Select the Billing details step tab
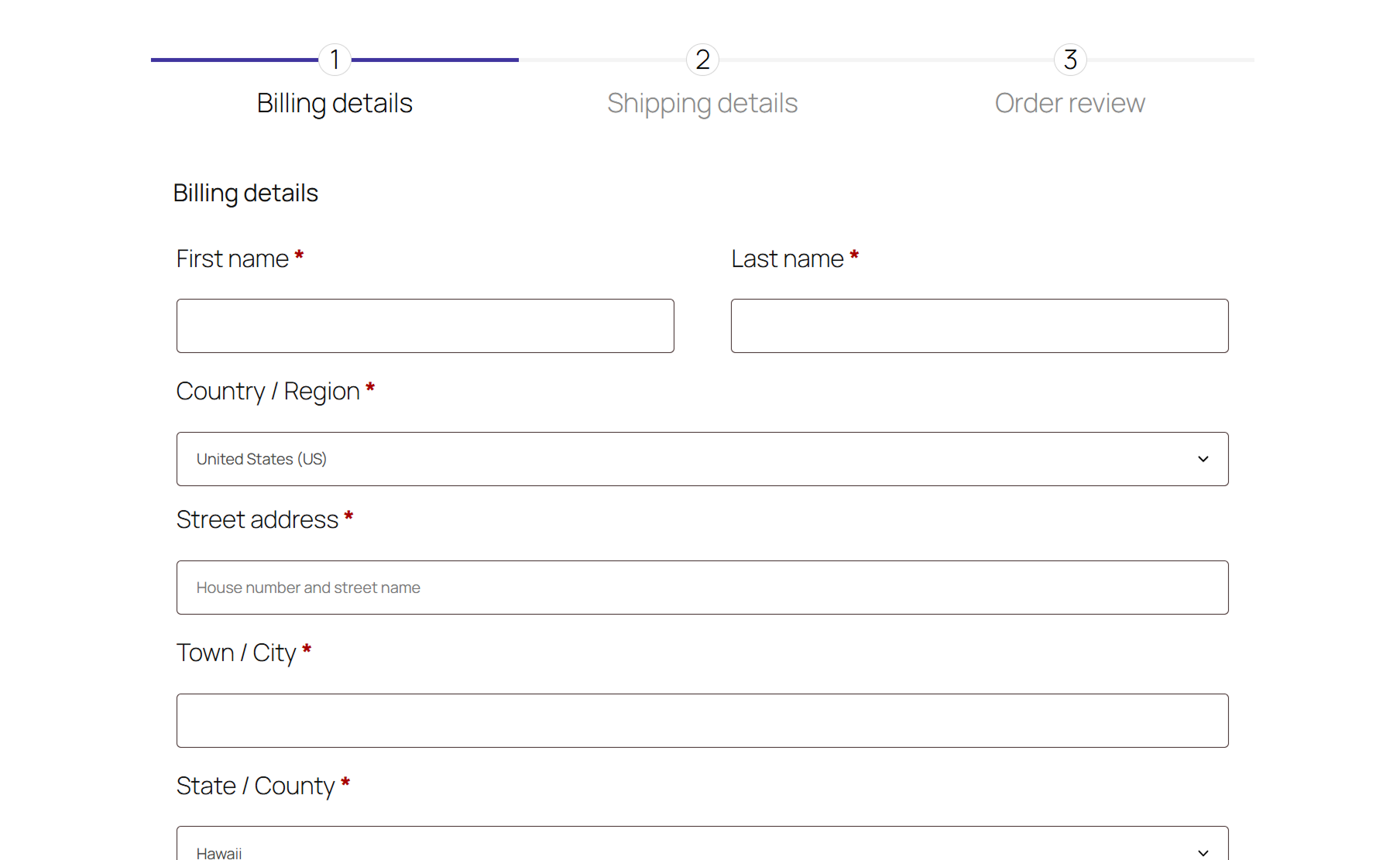The height and width of the screenshot is (860, 1400). pyautogui.click(x=335, y=103)
